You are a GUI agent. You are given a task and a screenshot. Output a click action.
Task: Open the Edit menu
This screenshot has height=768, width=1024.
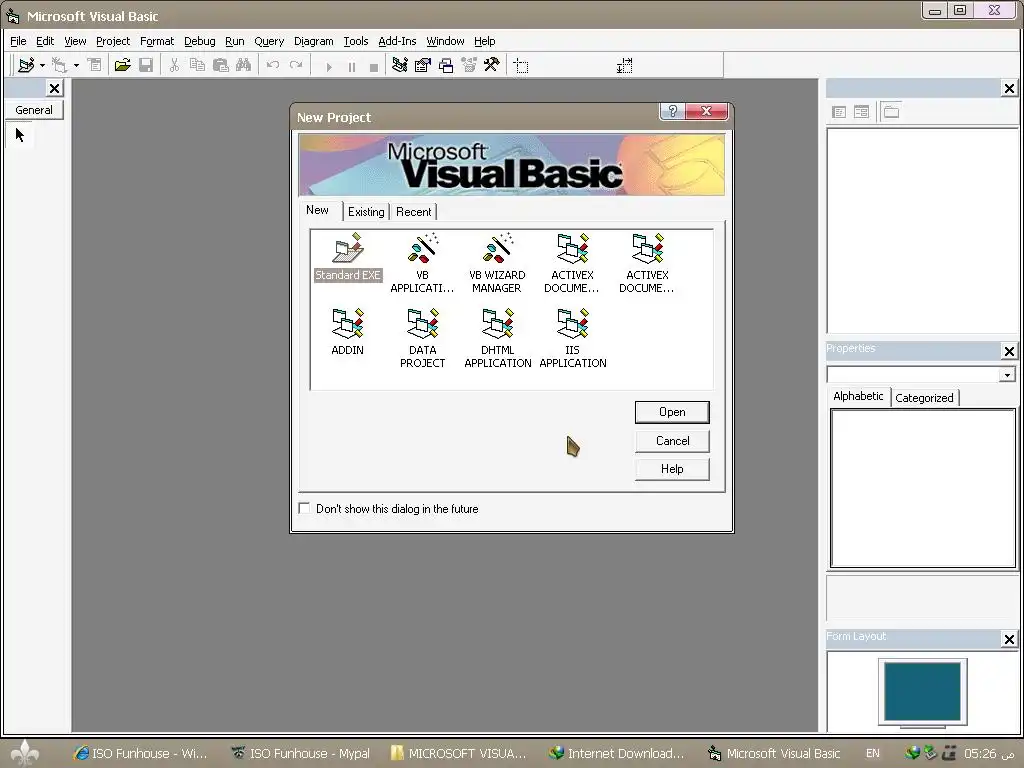click(45, 41)
